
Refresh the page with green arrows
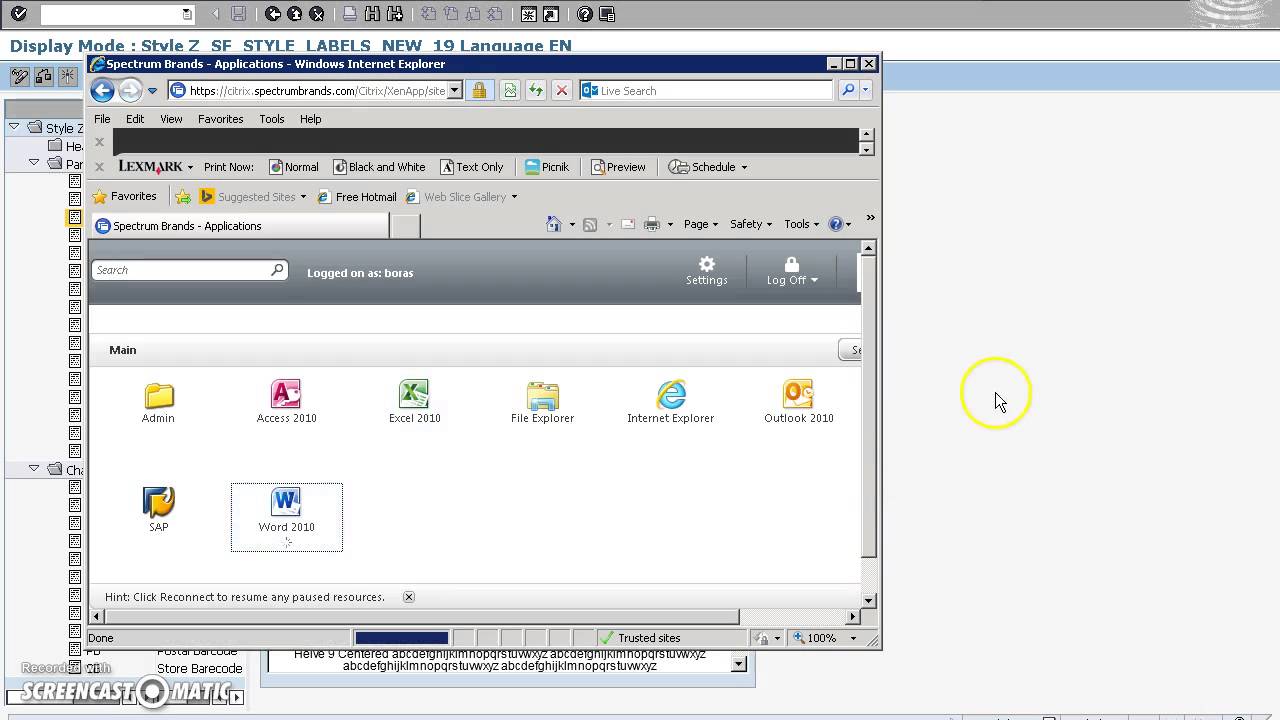click(x=536, y=90)
